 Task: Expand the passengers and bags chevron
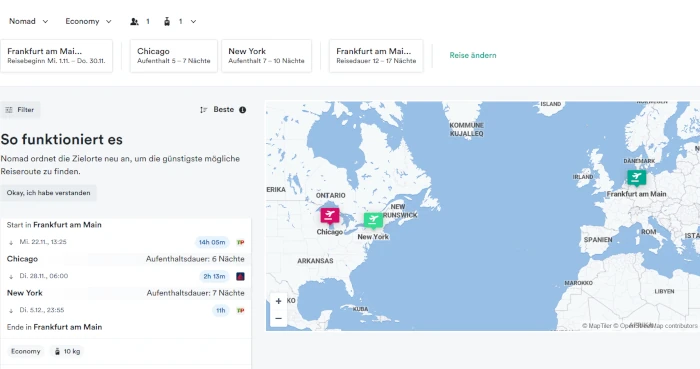[193, 21]
